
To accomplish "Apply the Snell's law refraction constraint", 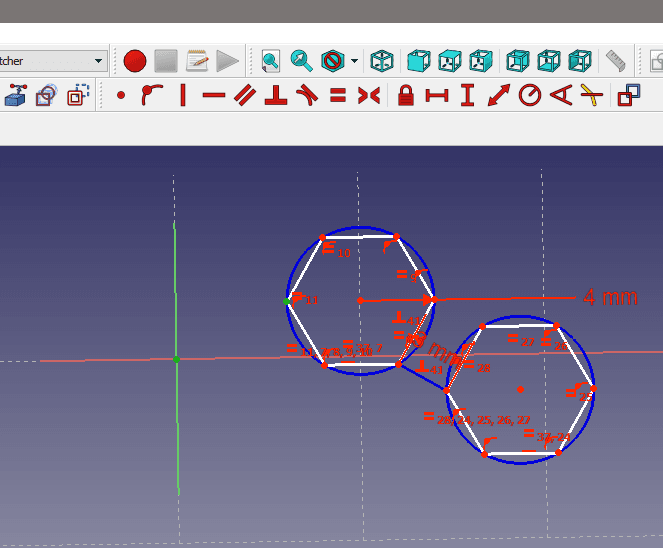I will [592, 95].
